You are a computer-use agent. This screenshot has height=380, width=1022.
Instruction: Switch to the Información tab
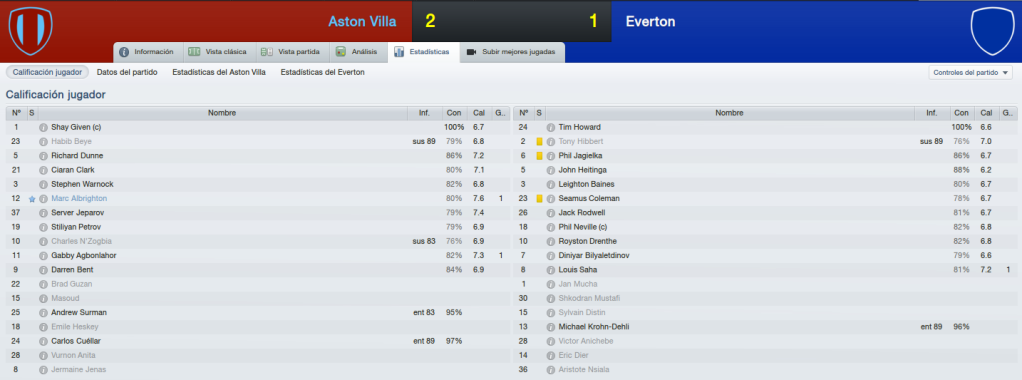(x=147, y=51)
